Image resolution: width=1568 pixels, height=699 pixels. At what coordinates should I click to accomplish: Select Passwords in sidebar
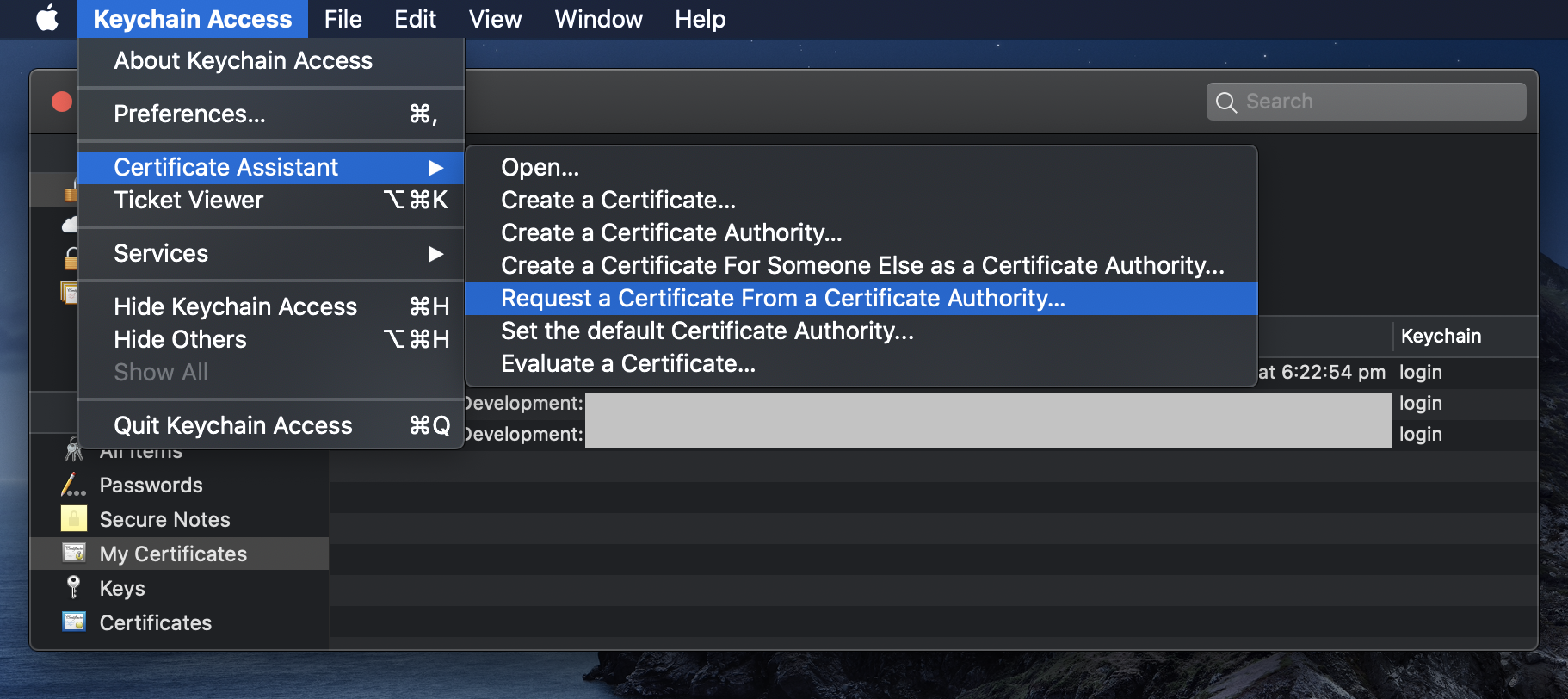[x=180, y=485]
